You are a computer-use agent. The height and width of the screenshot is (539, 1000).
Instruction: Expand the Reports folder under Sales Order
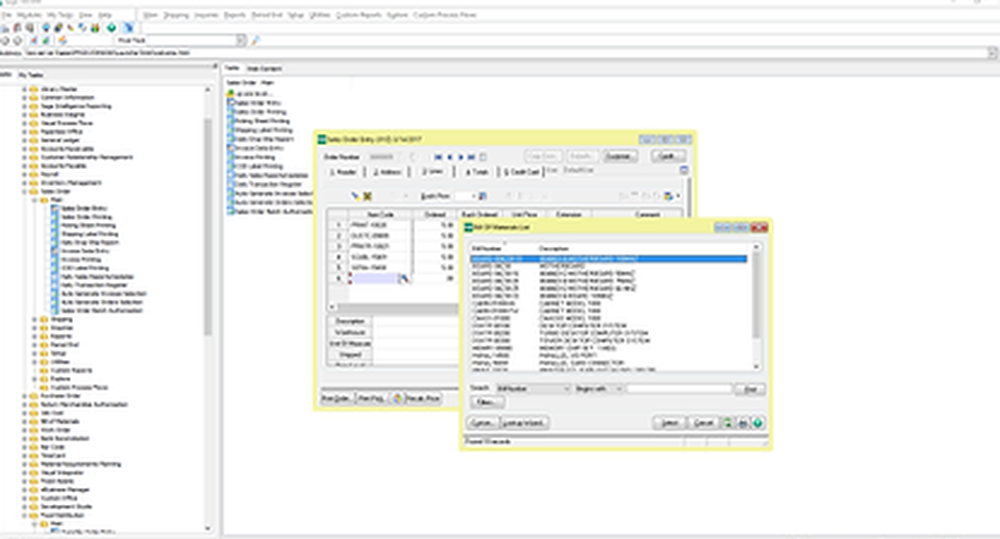[34, 336]
